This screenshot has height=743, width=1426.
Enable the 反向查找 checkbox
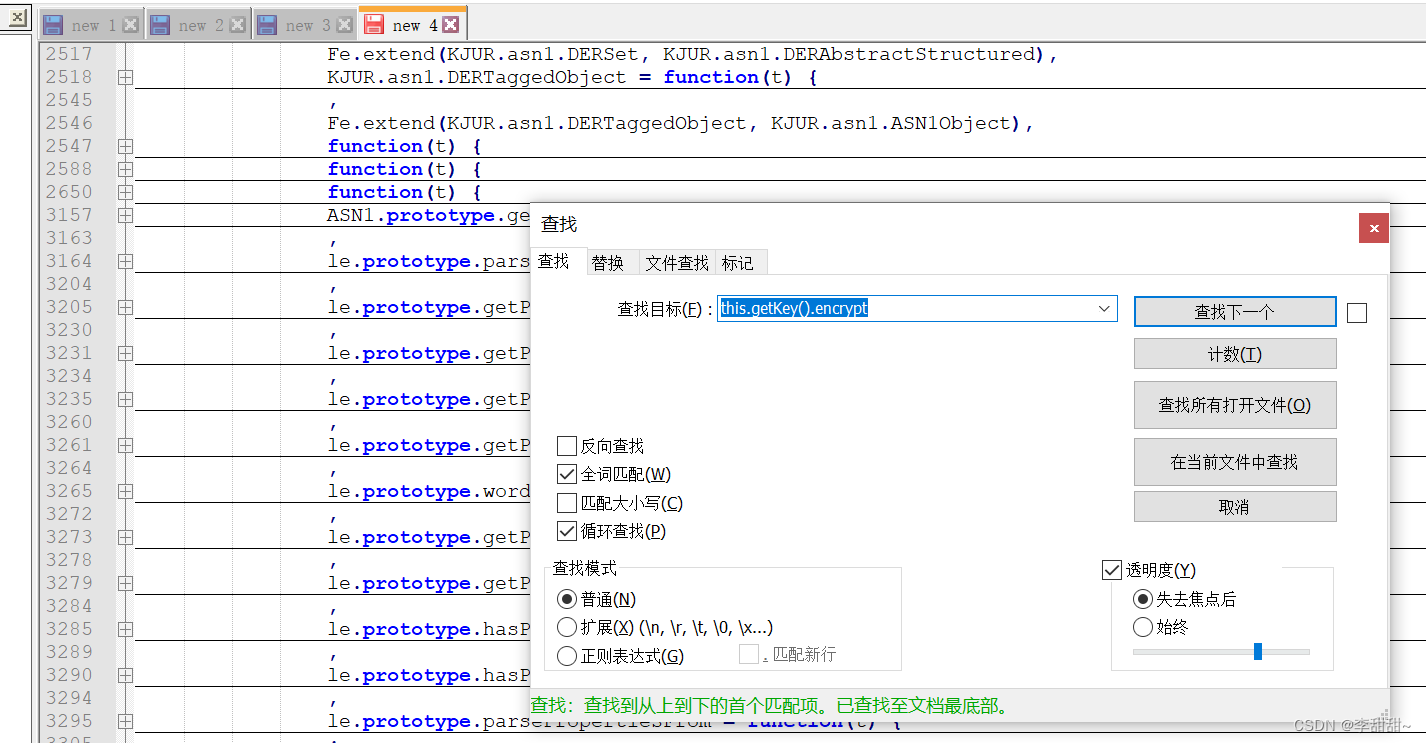point(567,446)
